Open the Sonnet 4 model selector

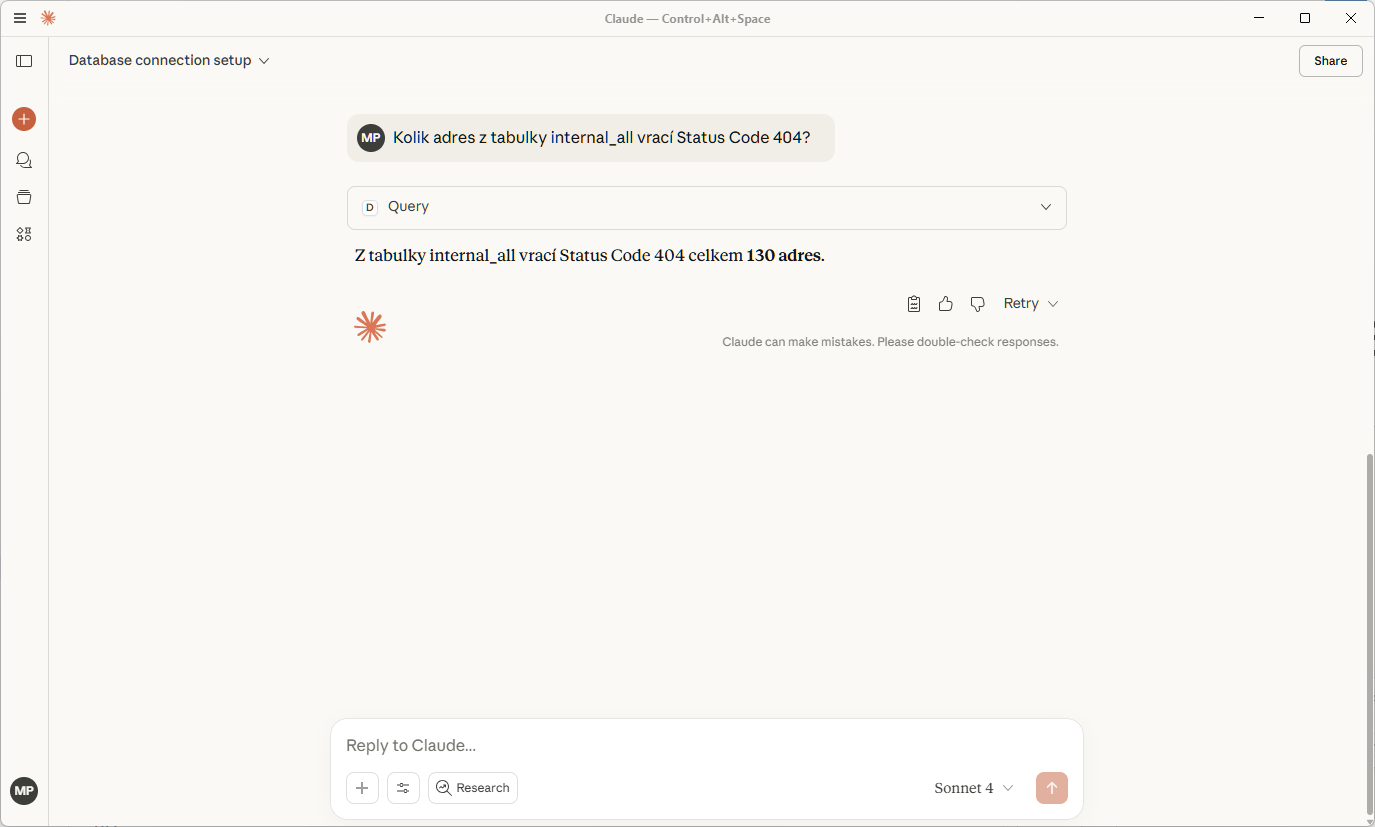point(974,788)
